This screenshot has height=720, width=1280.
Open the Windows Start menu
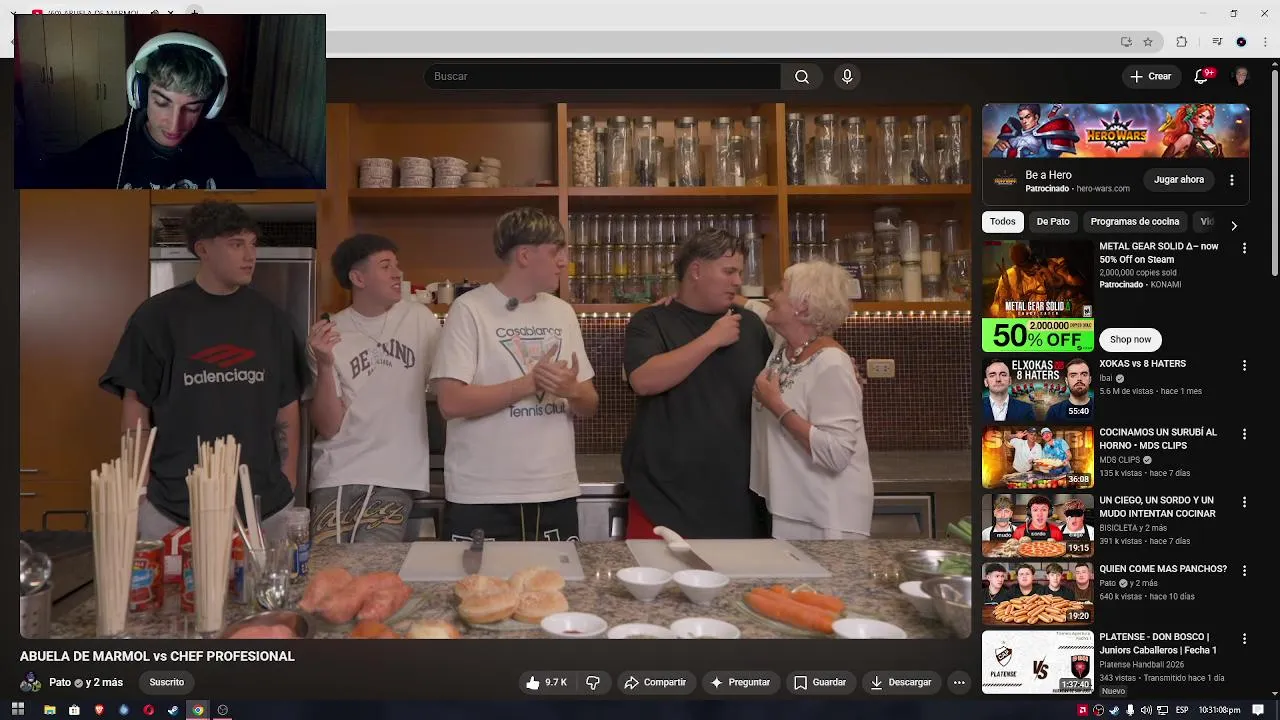click(x=17, y=710)
